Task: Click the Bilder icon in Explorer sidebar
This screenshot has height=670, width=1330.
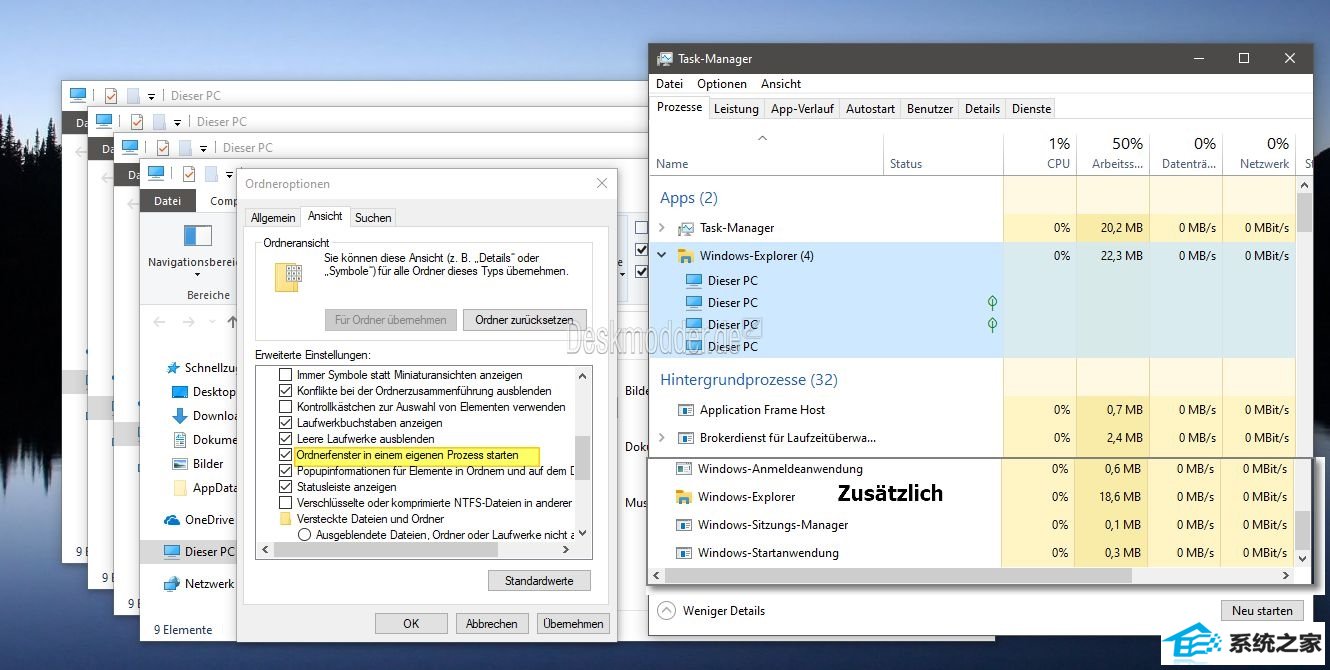Action: (x=180, y=464)
